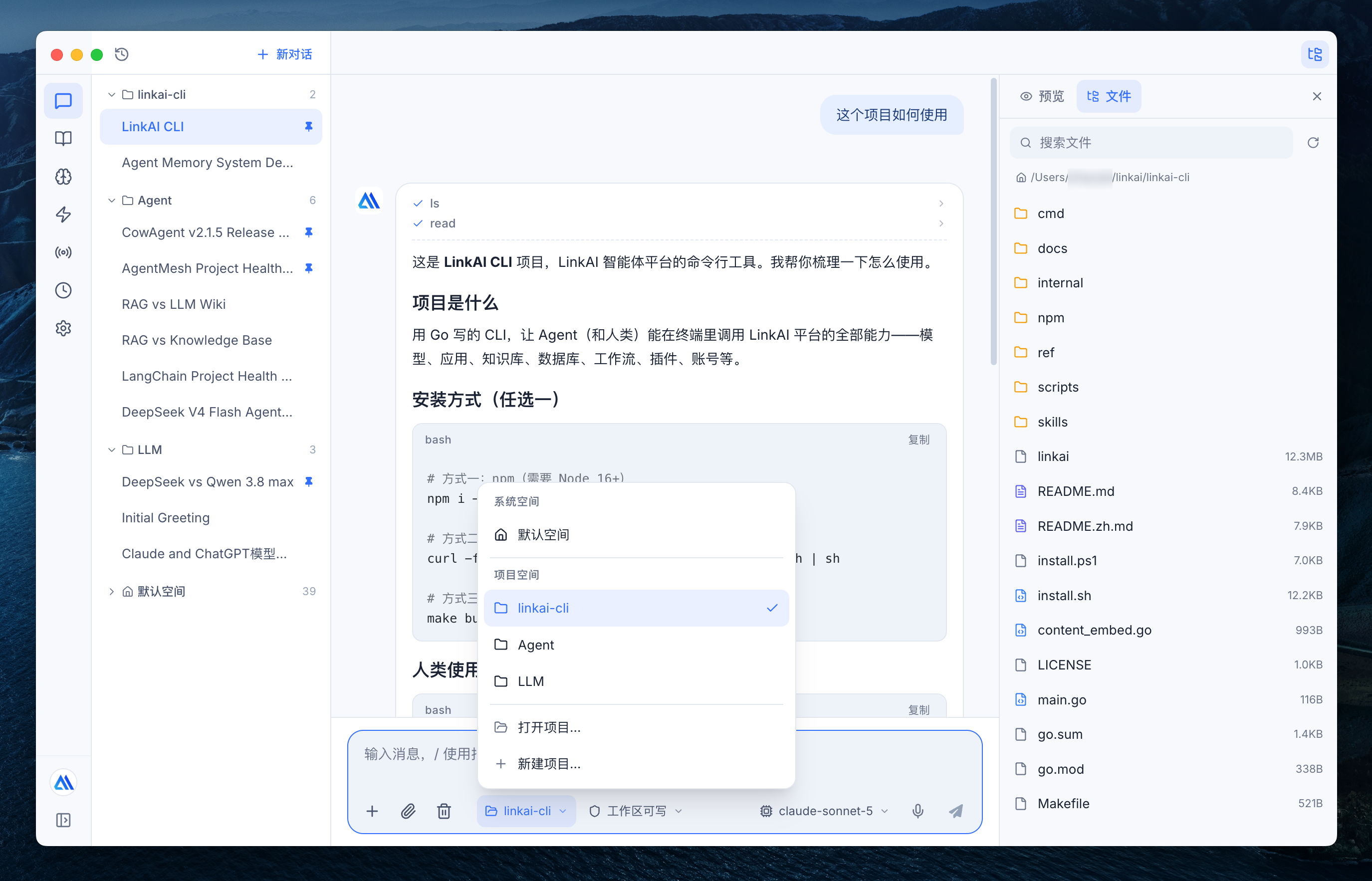
Task: Start voice input with microphone icon
Action: pyautogui.click(x=917, y=811)
